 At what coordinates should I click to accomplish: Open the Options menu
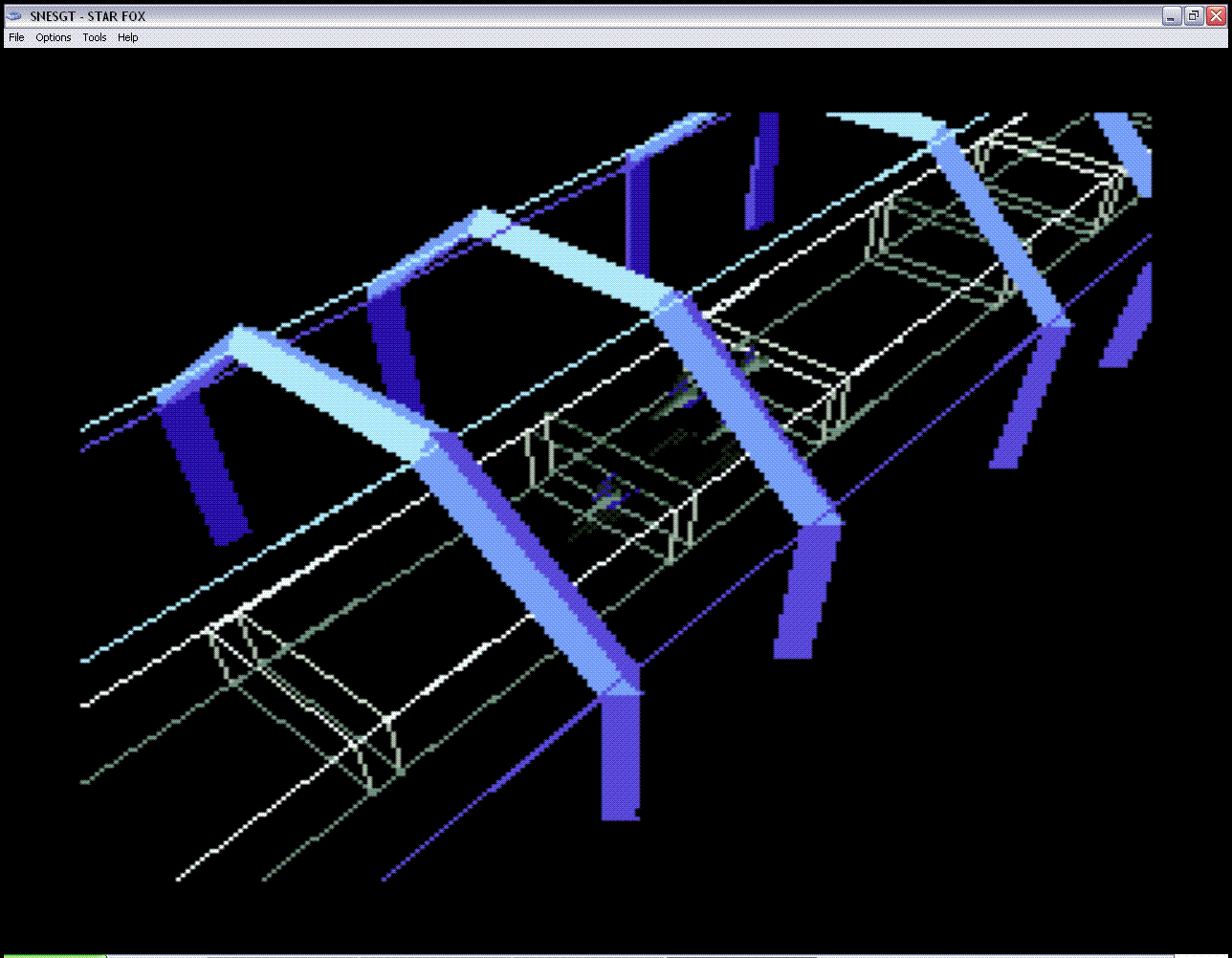(x=54, y=37)
